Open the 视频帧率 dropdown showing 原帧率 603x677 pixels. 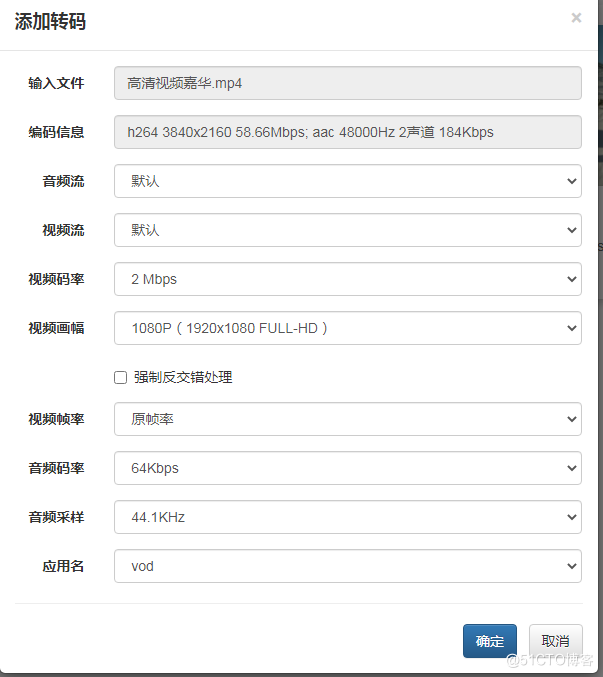(x=348, y=419)
